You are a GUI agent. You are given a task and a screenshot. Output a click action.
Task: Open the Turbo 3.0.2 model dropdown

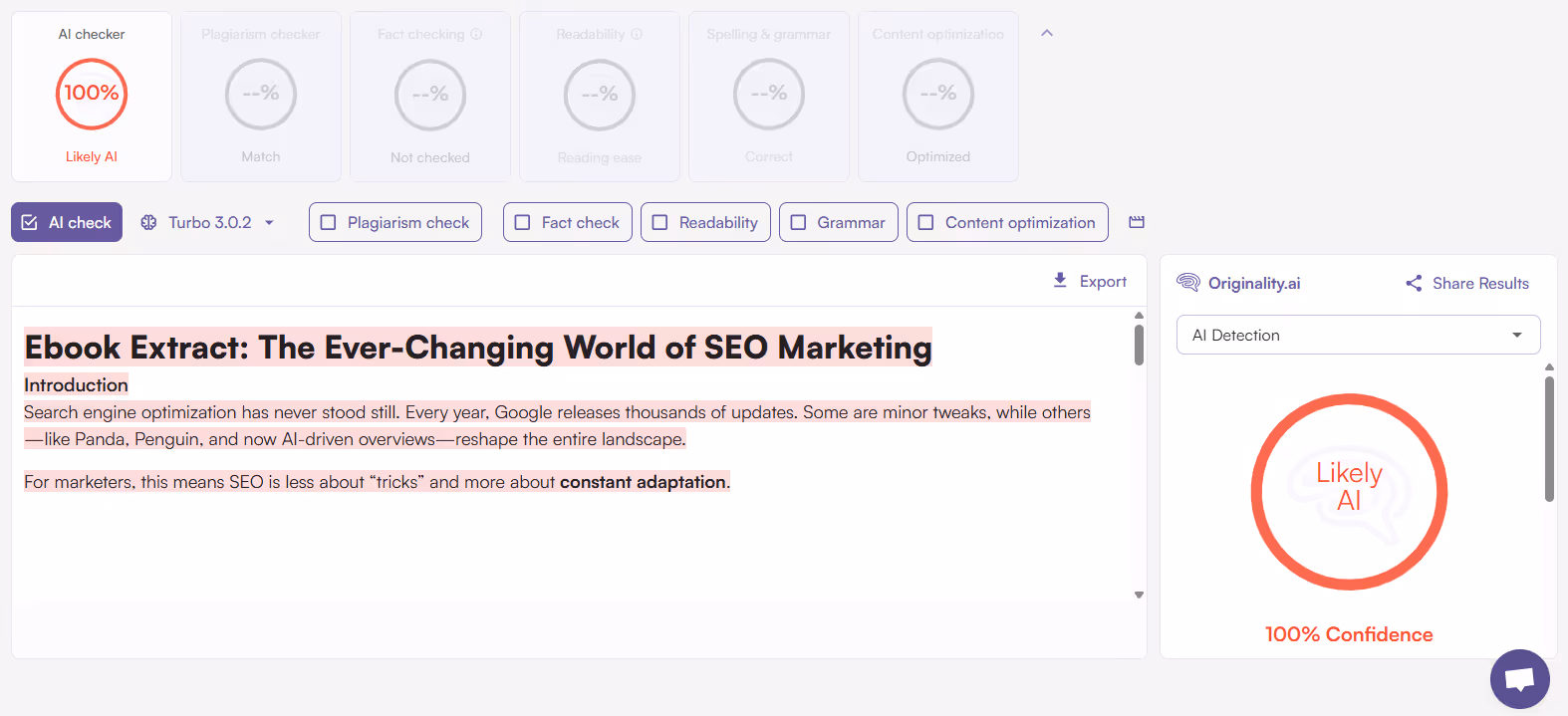click(x=208, y=222)
